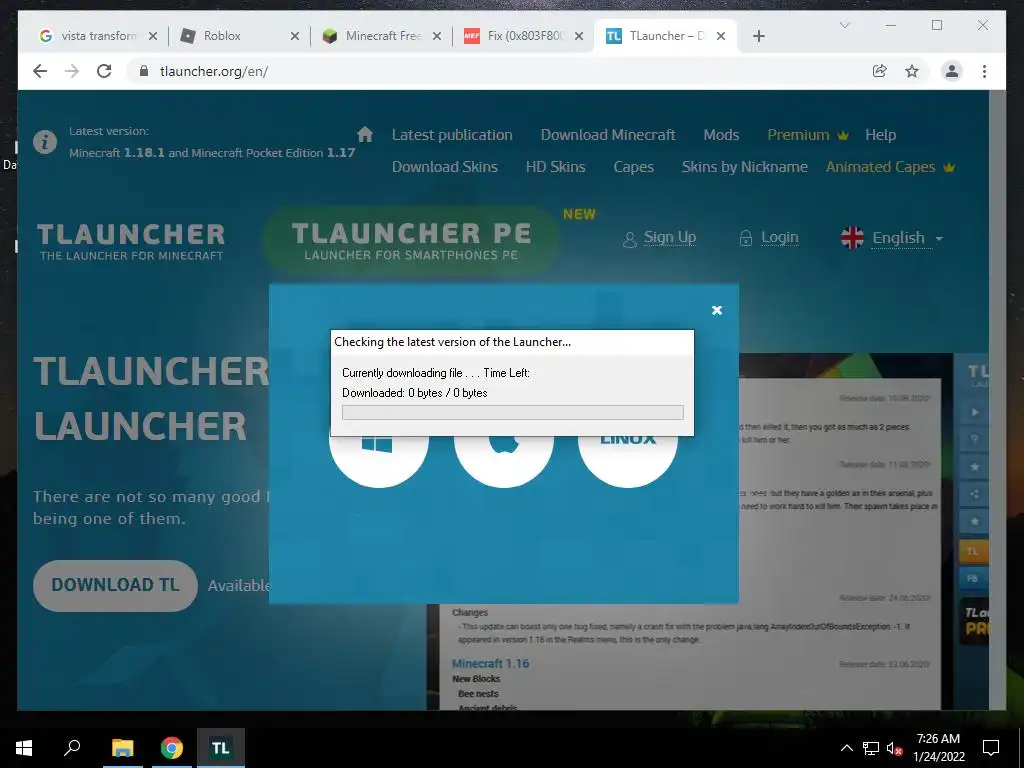Go forward in browser history
Viewport: 1024px width, 768px height.
click(x=72, y=71)
